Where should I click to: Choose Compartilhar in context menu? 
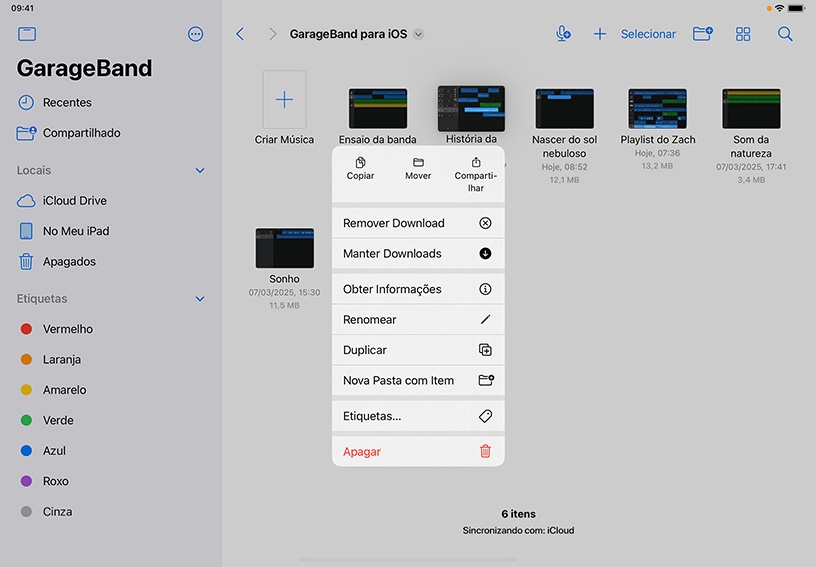click(476, 175)
